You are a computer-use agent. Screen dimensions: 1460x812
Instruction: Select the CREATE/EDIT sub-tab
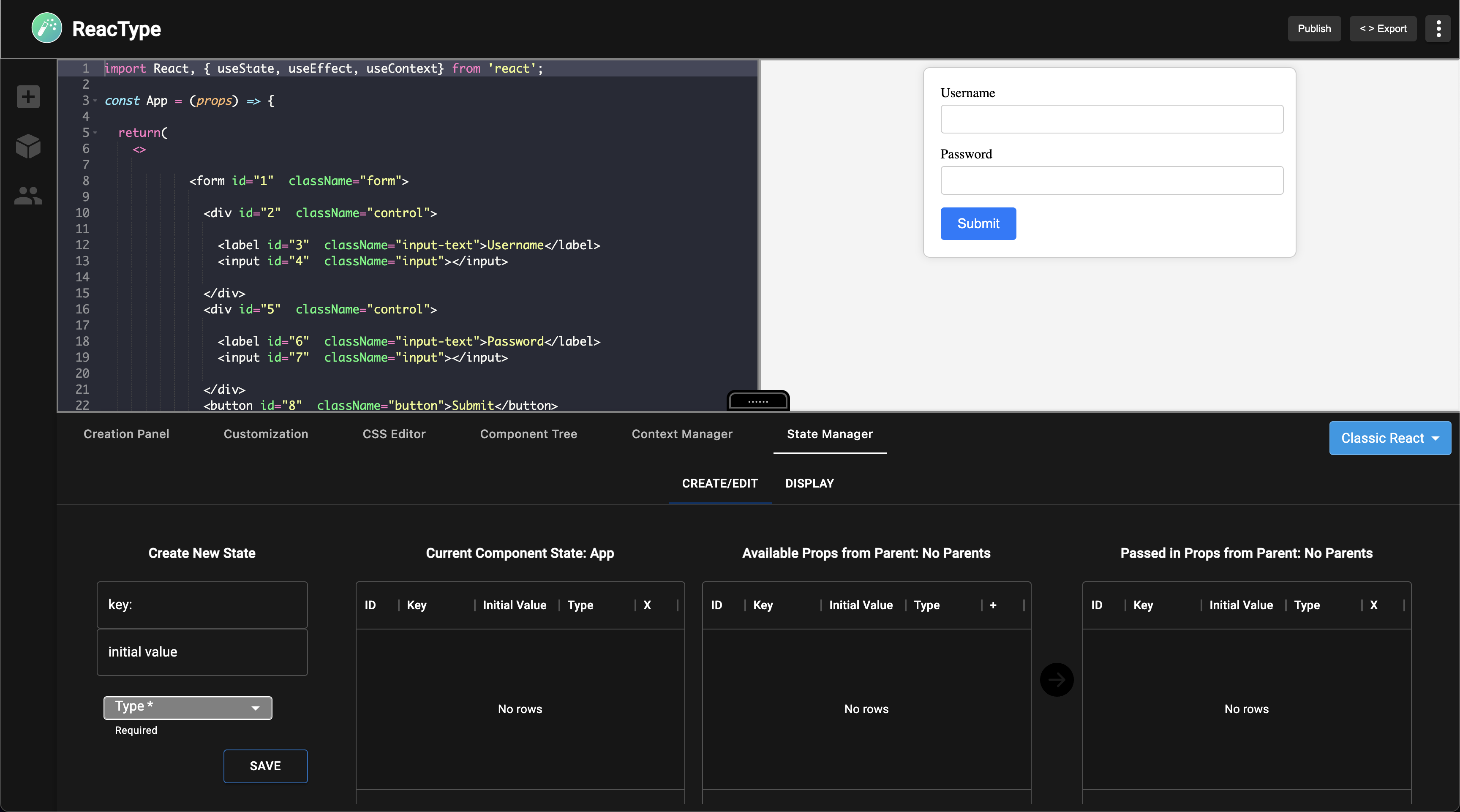pyautogui.click(x=720, y=483)
